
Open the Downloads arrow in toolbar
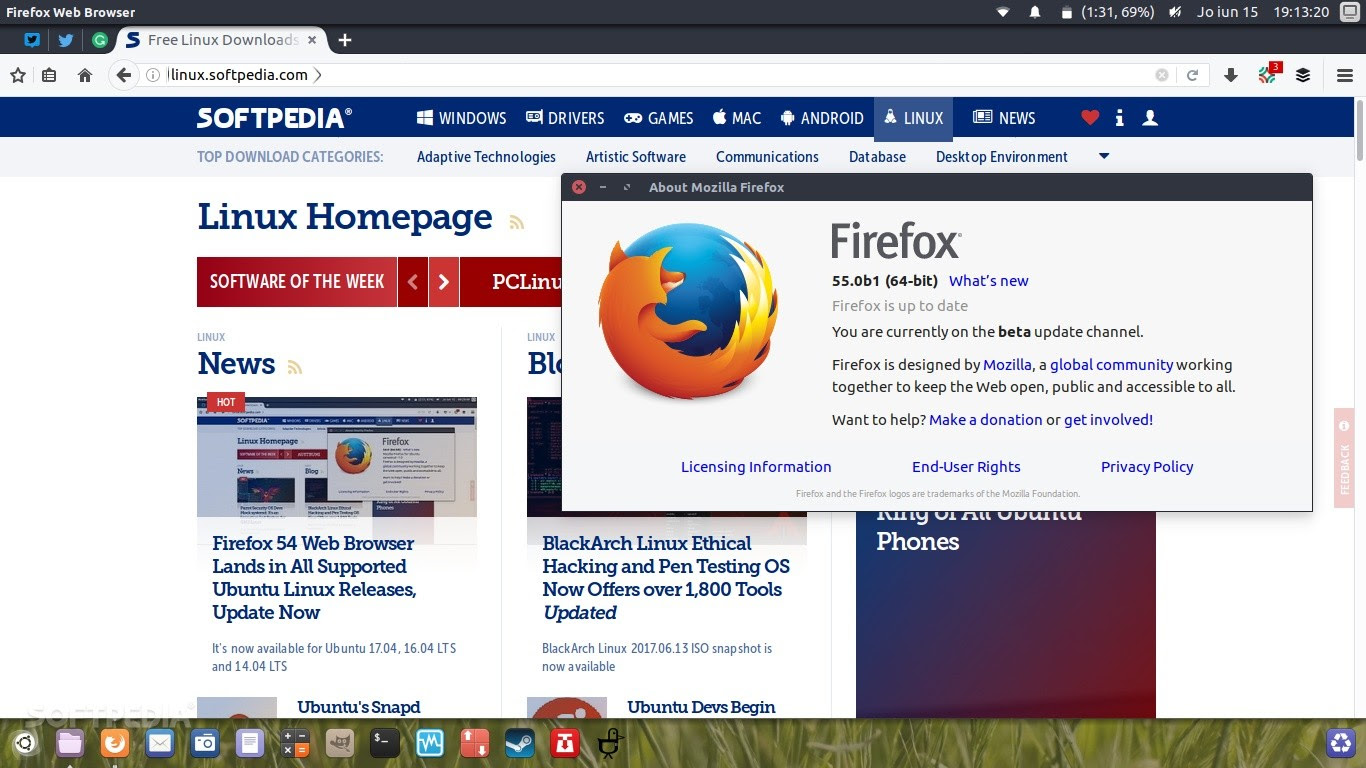[x=1231, y=75]
